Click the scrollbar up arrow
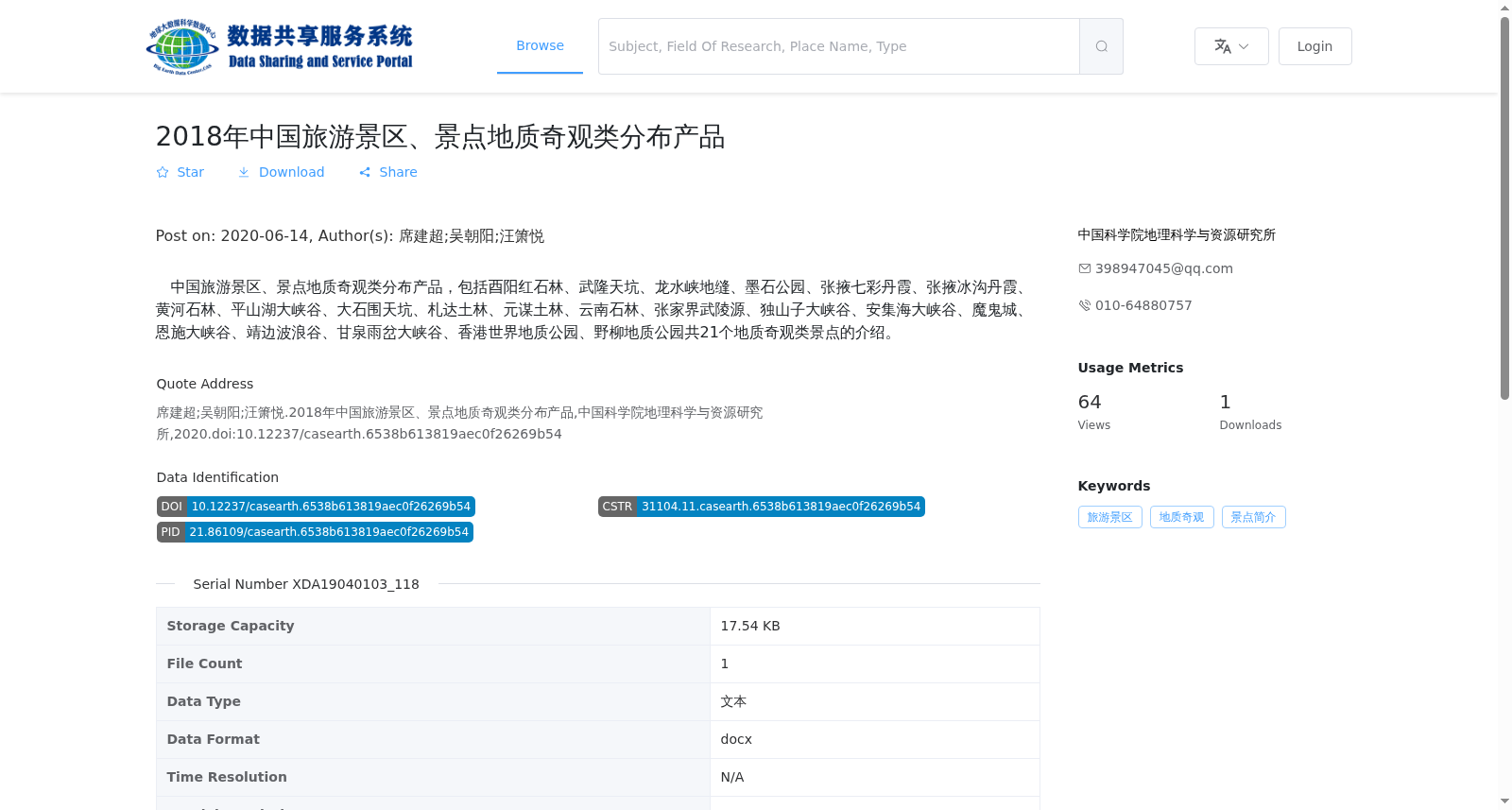This screenshot has height=810, width=1512. pyautogui.click(x=1504, y=8)
